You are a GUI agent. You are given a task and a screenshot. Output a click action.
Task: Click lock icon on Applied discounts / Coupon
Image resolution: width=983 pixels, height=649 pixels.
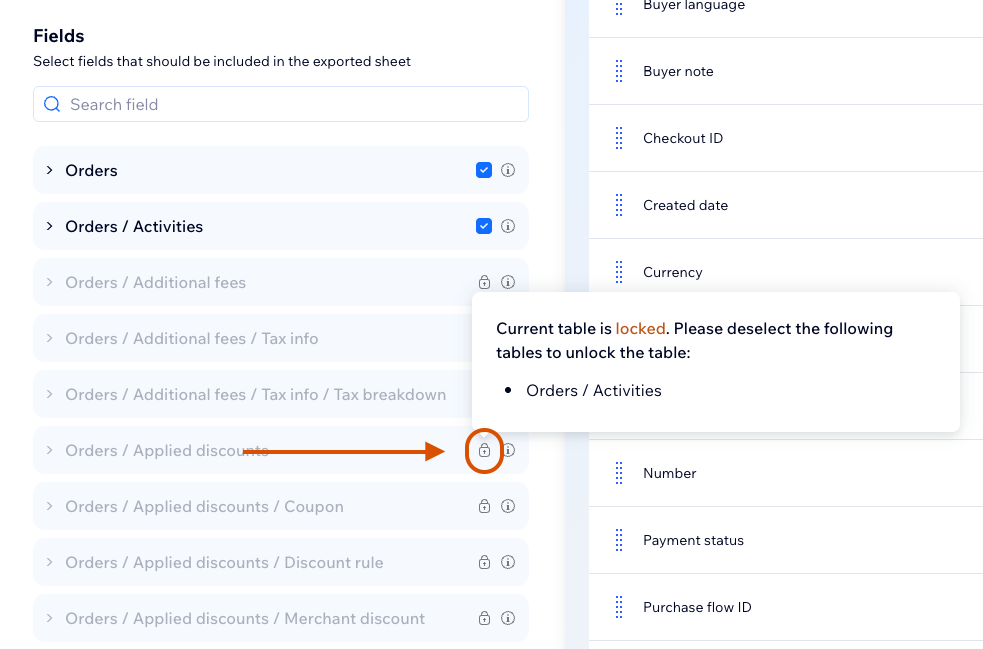click(484, 506)
